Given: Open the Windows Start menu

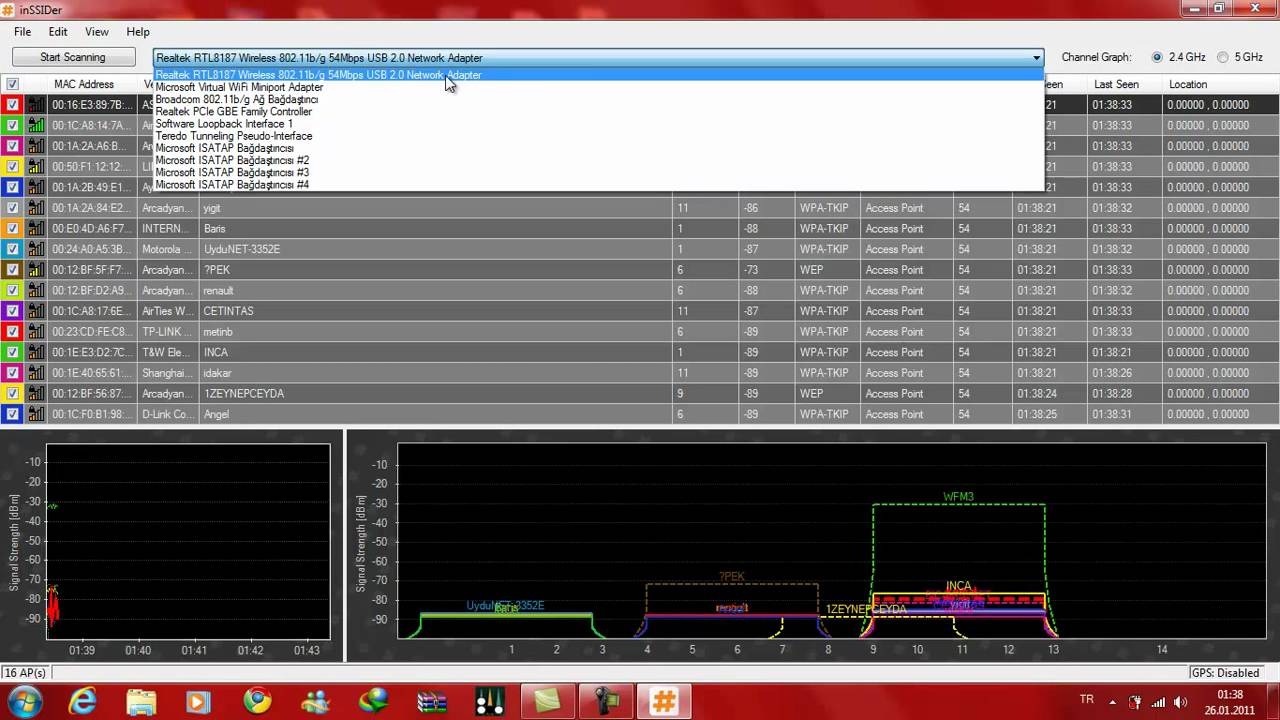Looking at the screenshot, I should tap(24, 701).
